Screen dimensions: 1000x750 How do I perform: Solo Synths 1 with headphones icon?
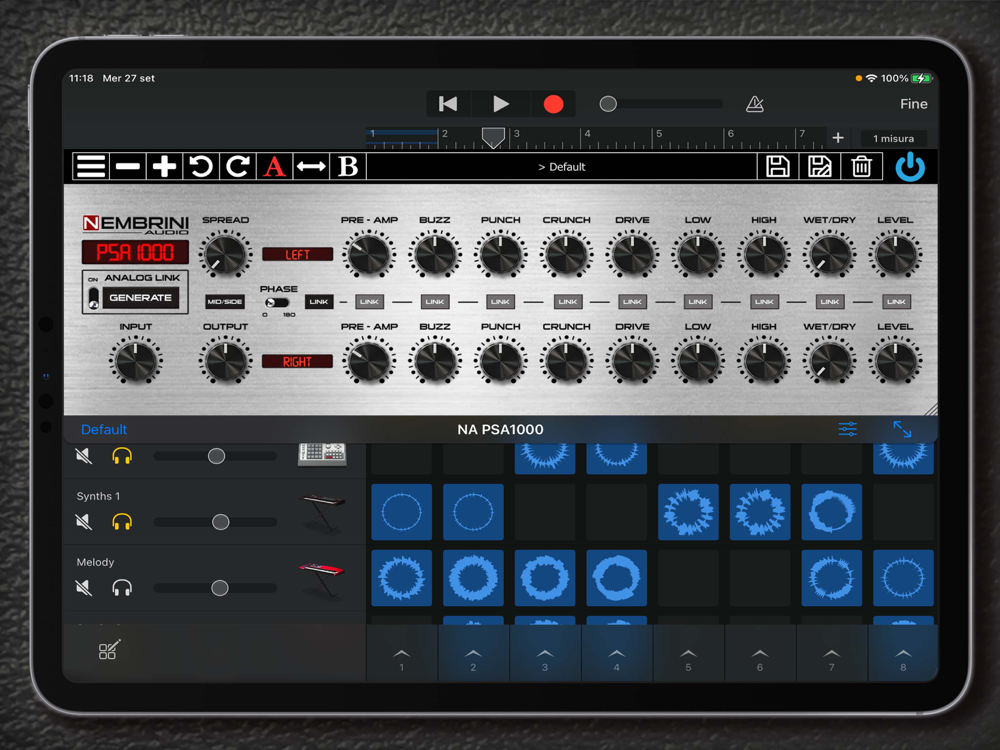tap(122, 522)
